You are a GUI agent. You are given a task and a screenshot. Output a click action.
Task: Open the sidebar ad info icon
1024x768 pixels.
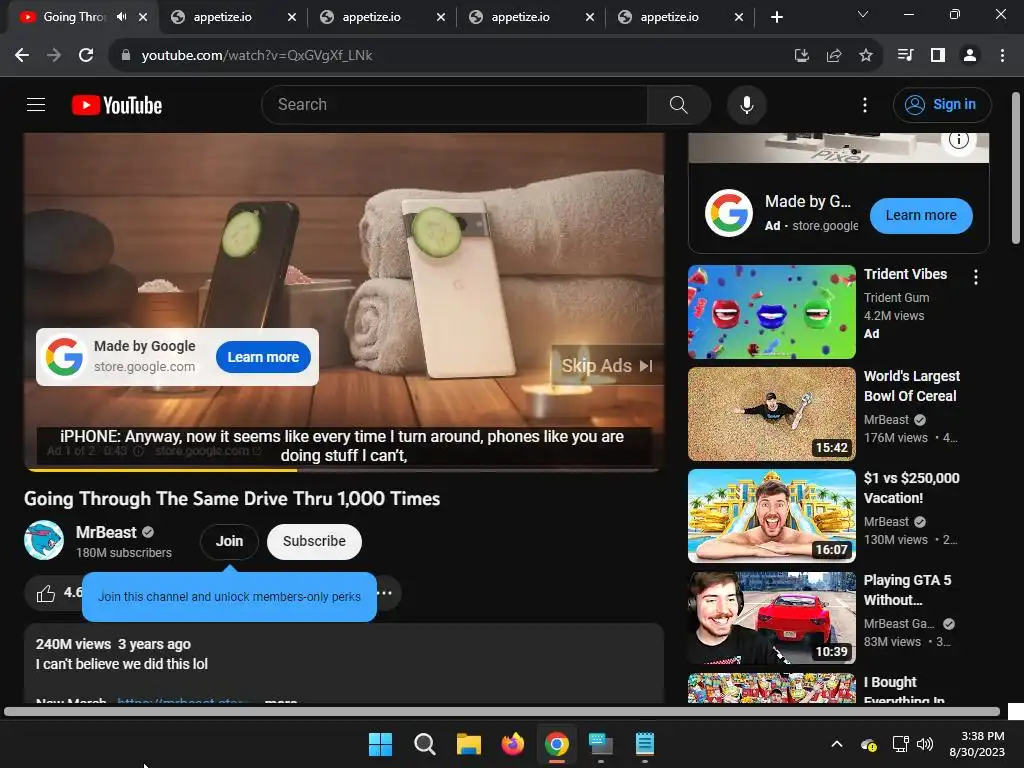(959, 140)
